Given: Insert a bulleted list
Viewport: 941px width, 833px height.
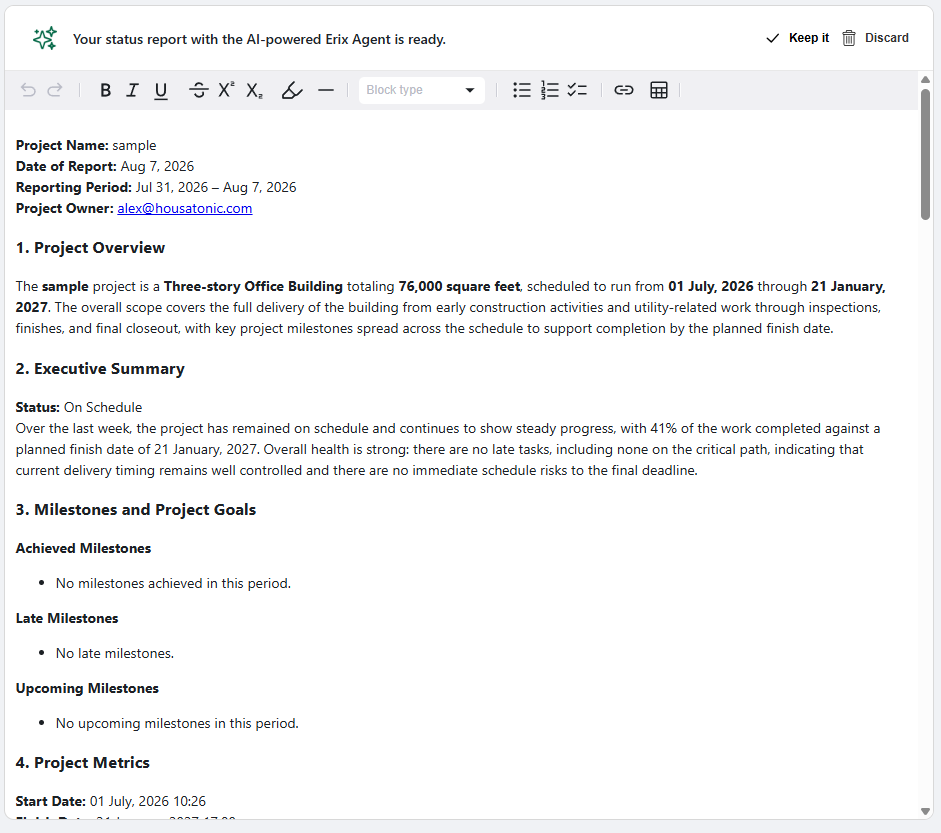Looking at the screenshot, I should (x=522, y=90).
